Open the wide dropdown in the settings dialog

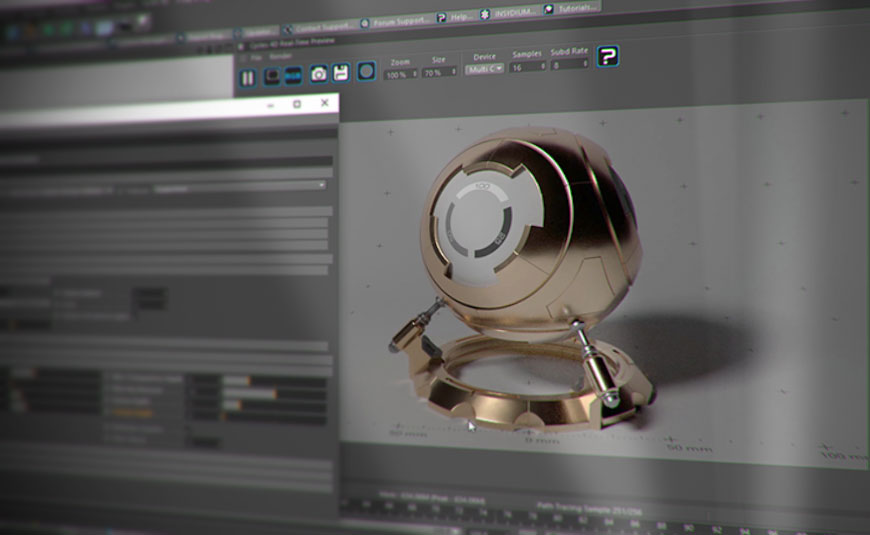tap(240, 186)
